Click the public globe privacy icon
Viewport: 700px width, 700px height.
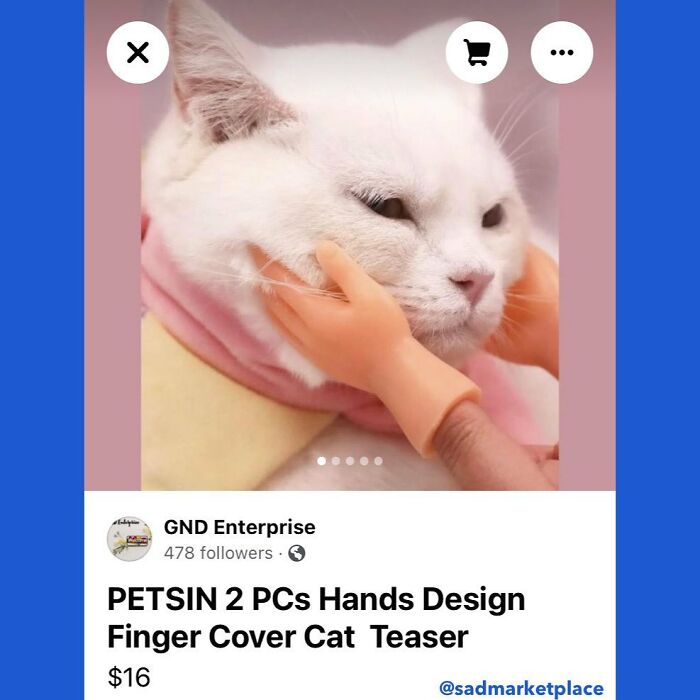point(297,554)
